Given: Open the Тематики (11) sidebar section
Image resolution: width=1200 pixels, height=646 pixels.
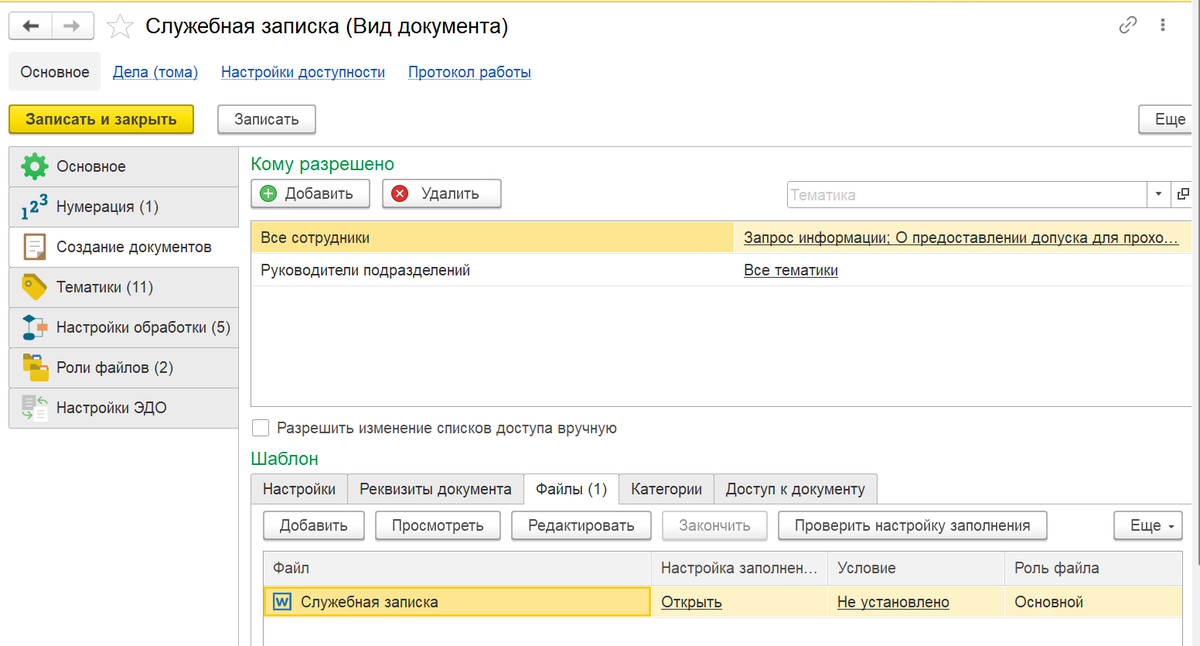Looking at the screenshot, I should (123, 287).
